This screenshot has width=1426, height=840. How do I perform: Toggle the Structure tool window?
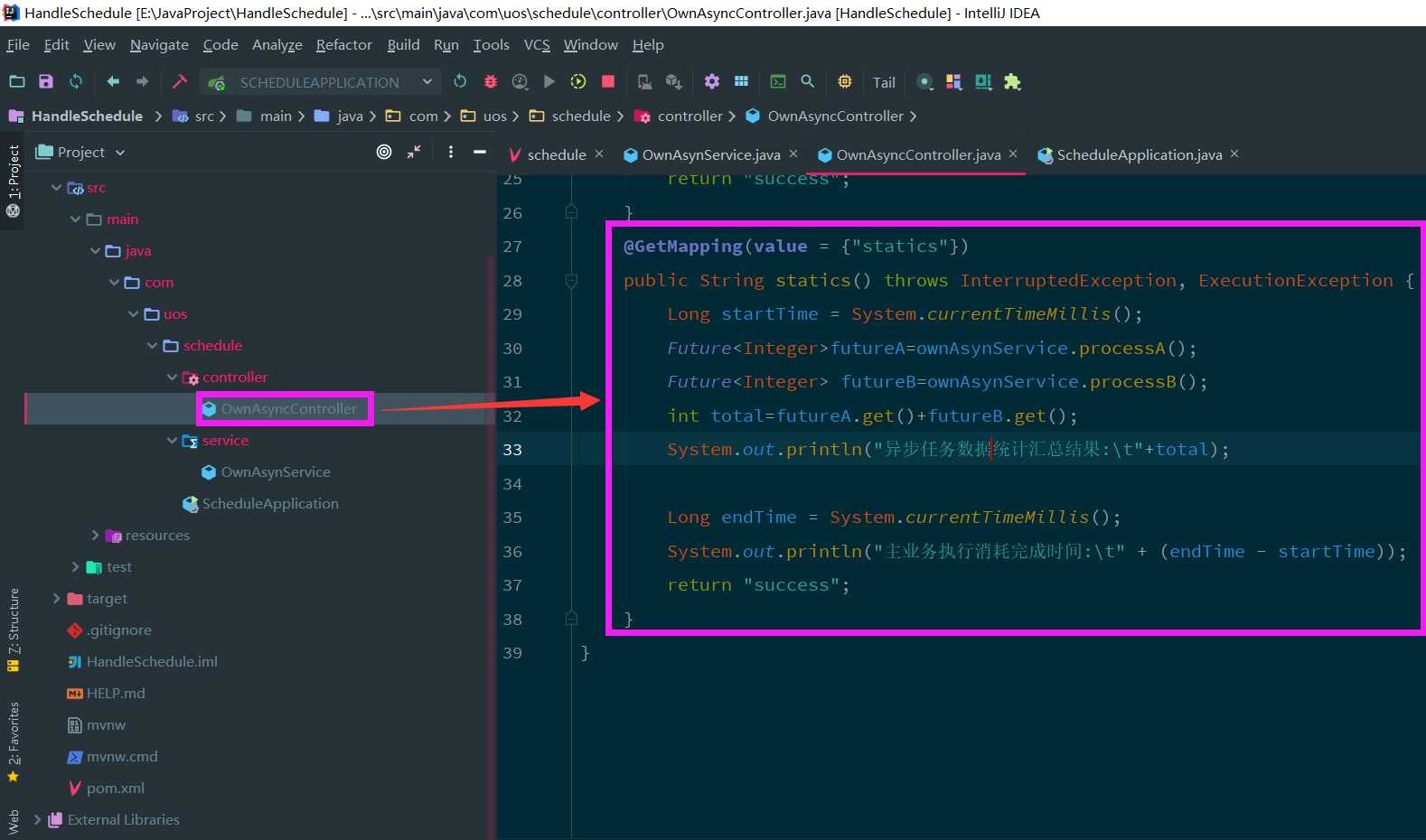pos(13,630)
